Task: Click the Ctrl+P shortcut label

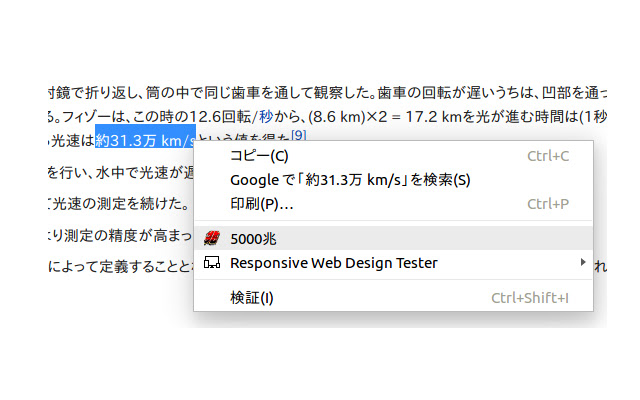Action: [x=548, y=204]
